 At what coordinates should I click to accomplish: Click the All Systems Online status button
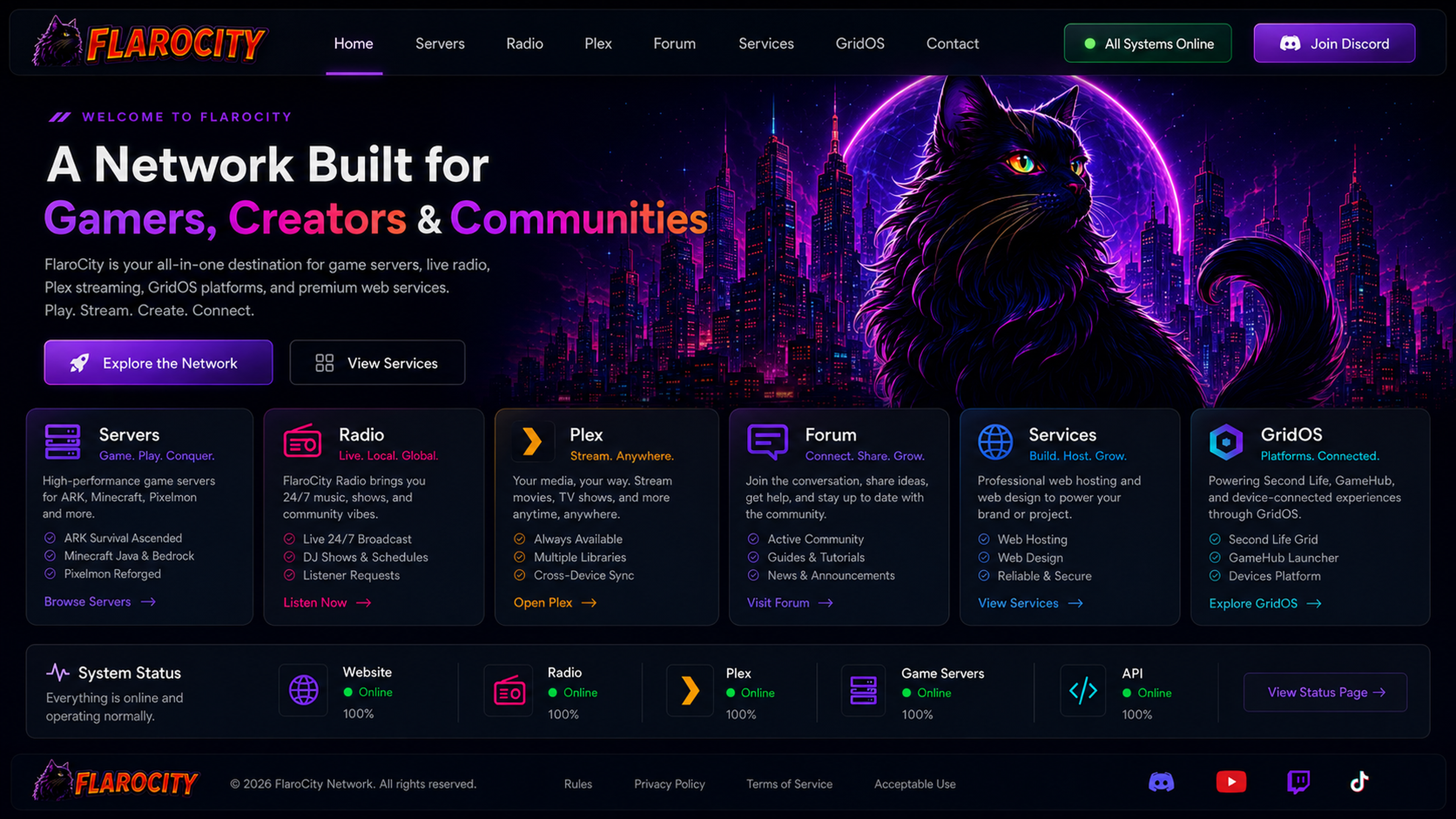point(1147,43)
